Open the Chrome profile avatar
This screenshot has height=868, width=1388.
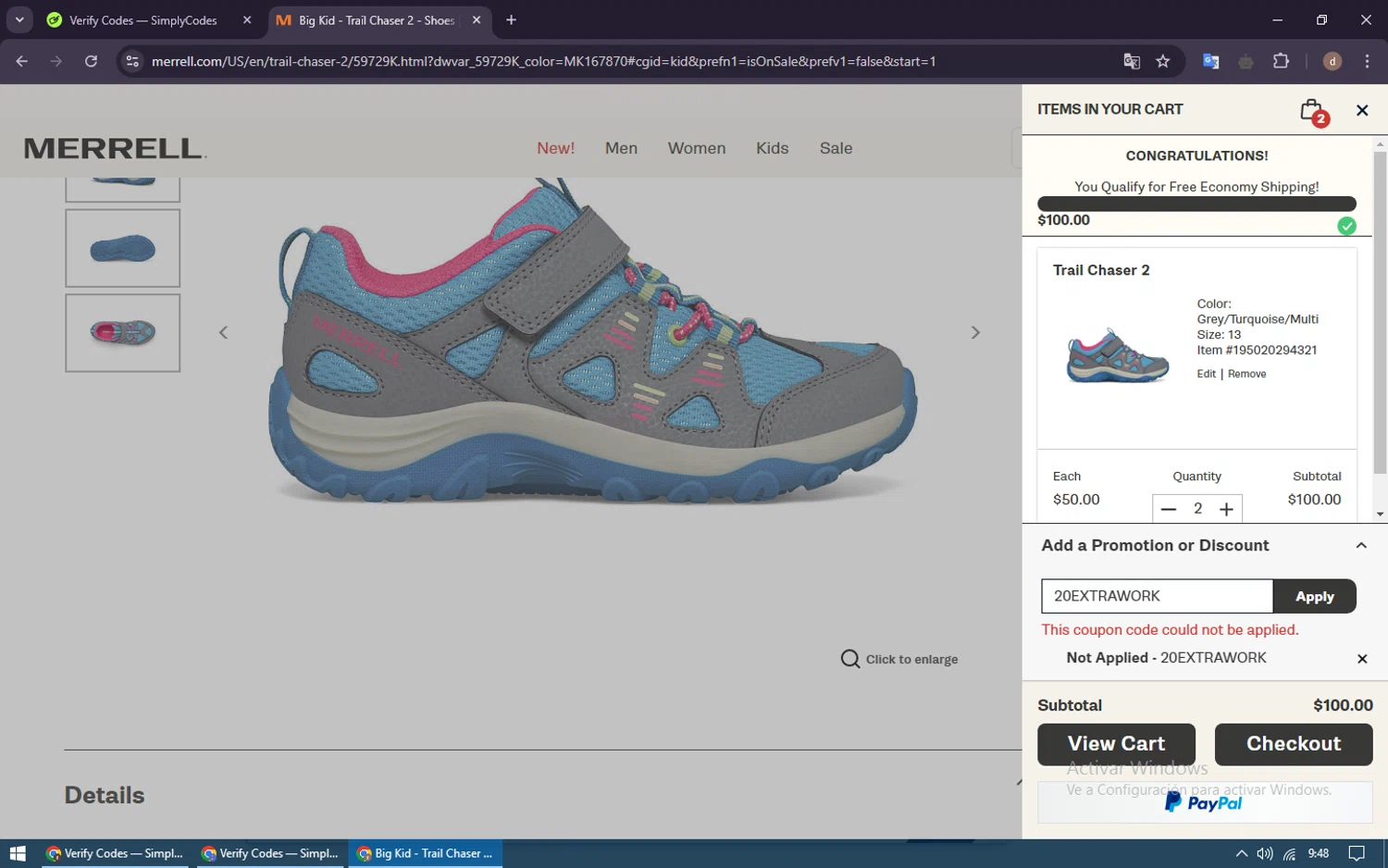tap(1332, 61)
